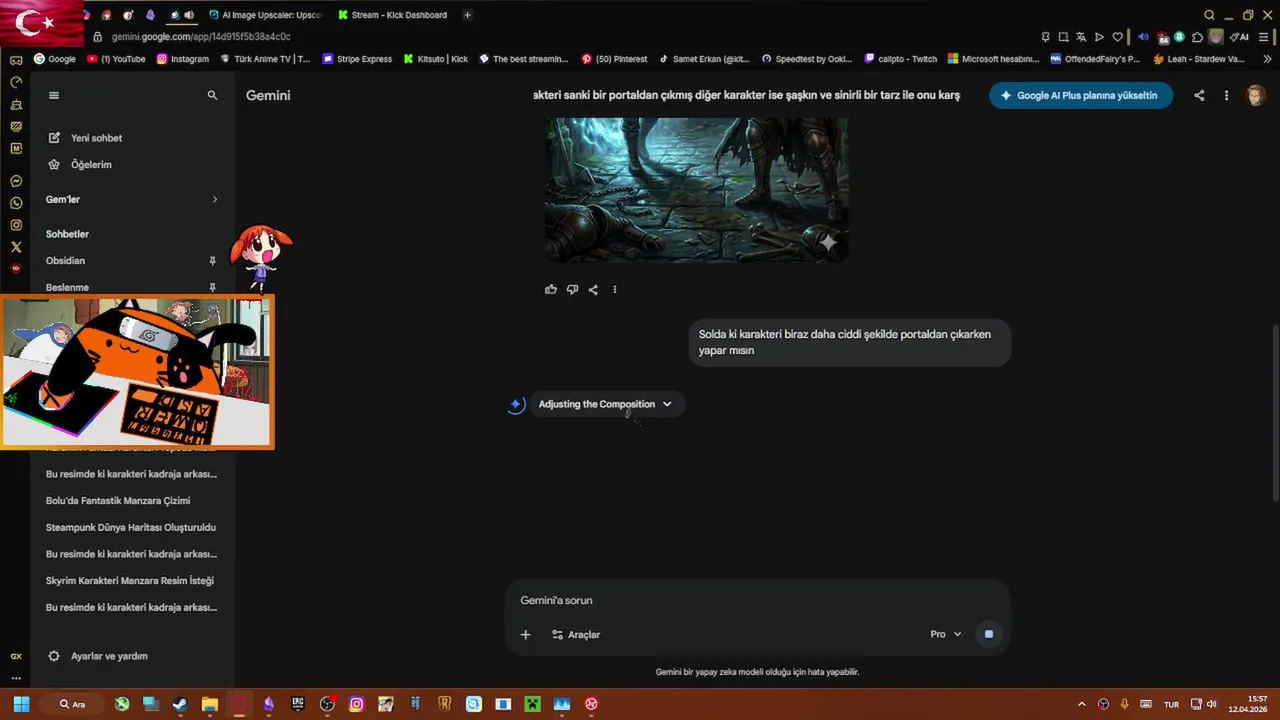The width and height of the screenshot is (1280, 720).
Task: Open browser search magnifier in title bar
Action: coord(1209,15)
